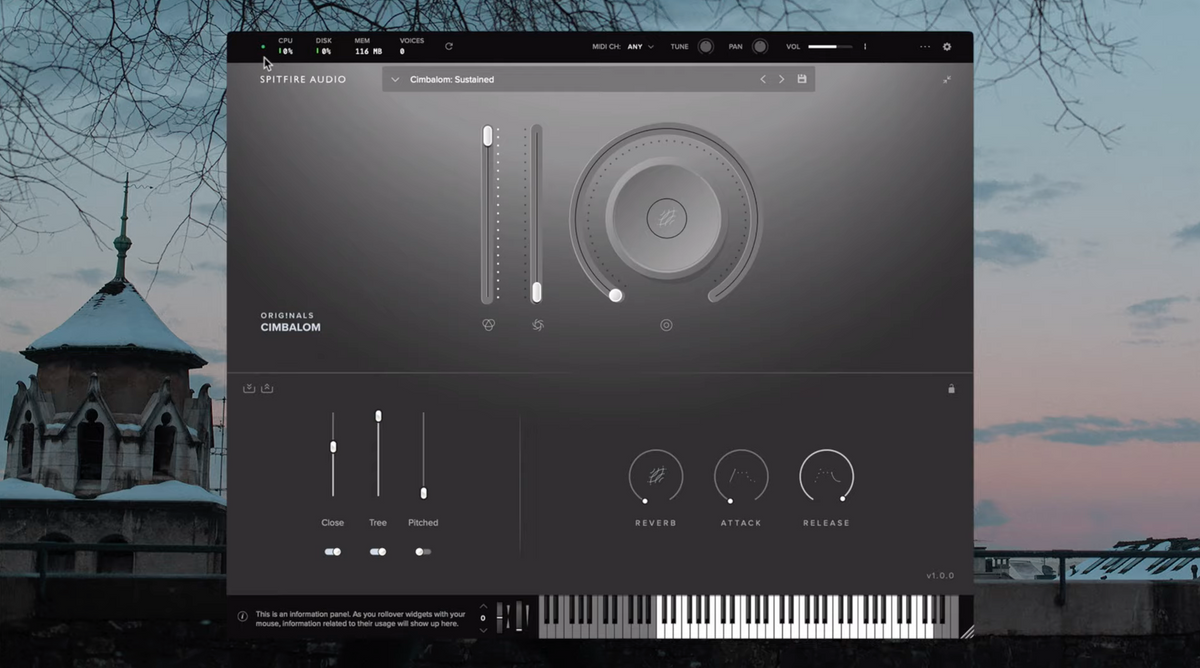Expand the Cimbalom: Sustained preset list
Screen dimensions: 1200x668
(395, 79)
